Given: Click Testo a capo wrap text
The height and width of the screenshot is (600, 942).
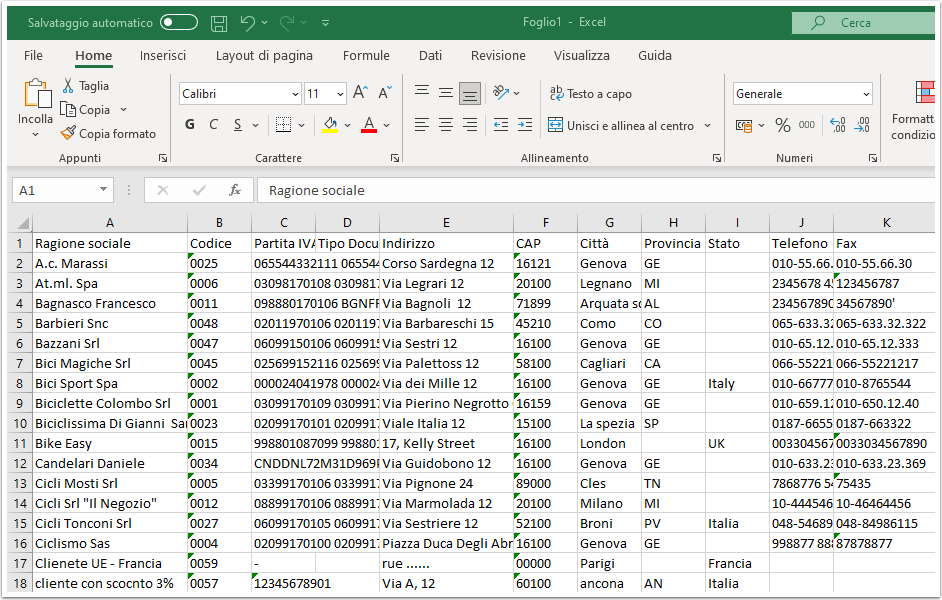Looking at the screenshot, I should click(x=591, y=94).
